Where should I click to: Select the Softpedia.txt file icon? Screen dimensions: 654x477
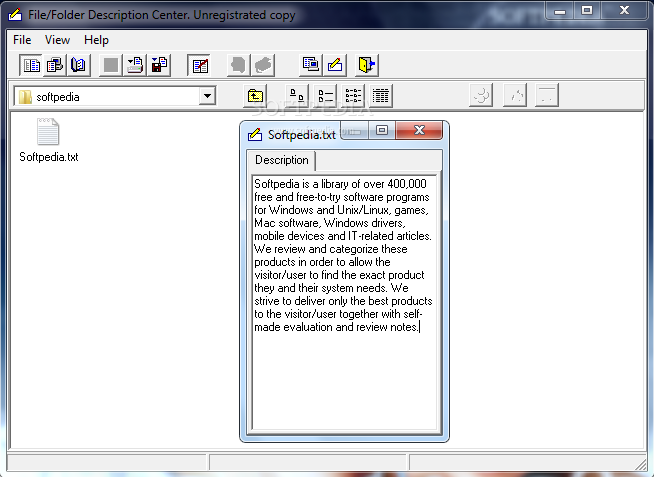click(x=48, y=132)
